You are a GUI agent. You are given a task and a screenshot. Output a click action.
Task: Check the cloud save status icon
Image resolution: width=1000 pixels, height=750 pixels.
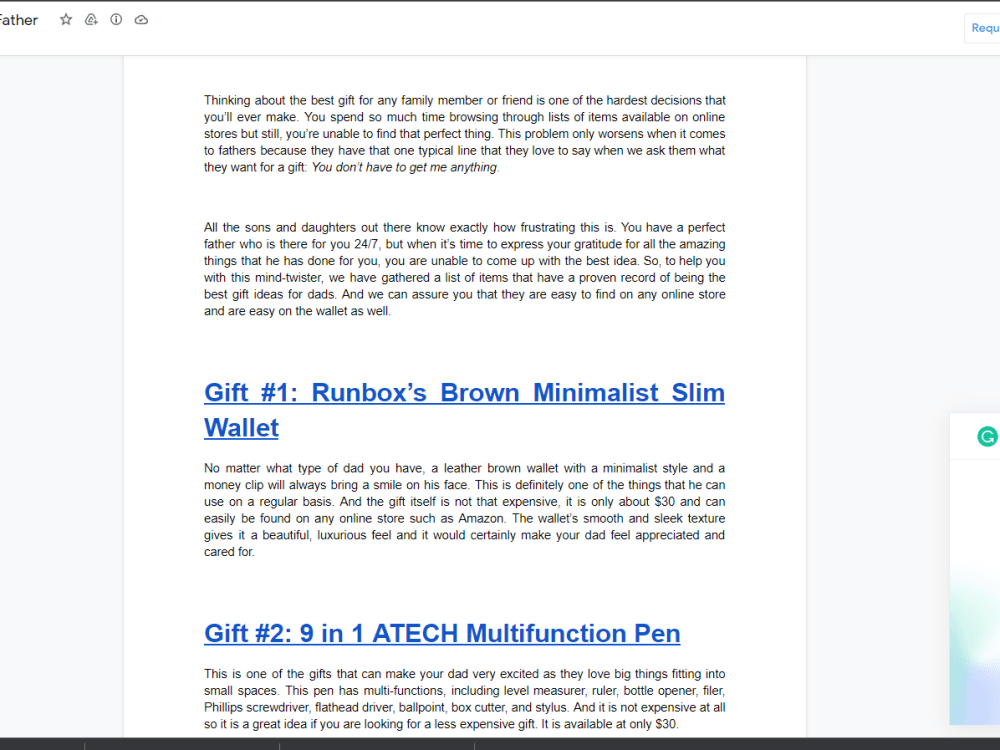[142, 20]
